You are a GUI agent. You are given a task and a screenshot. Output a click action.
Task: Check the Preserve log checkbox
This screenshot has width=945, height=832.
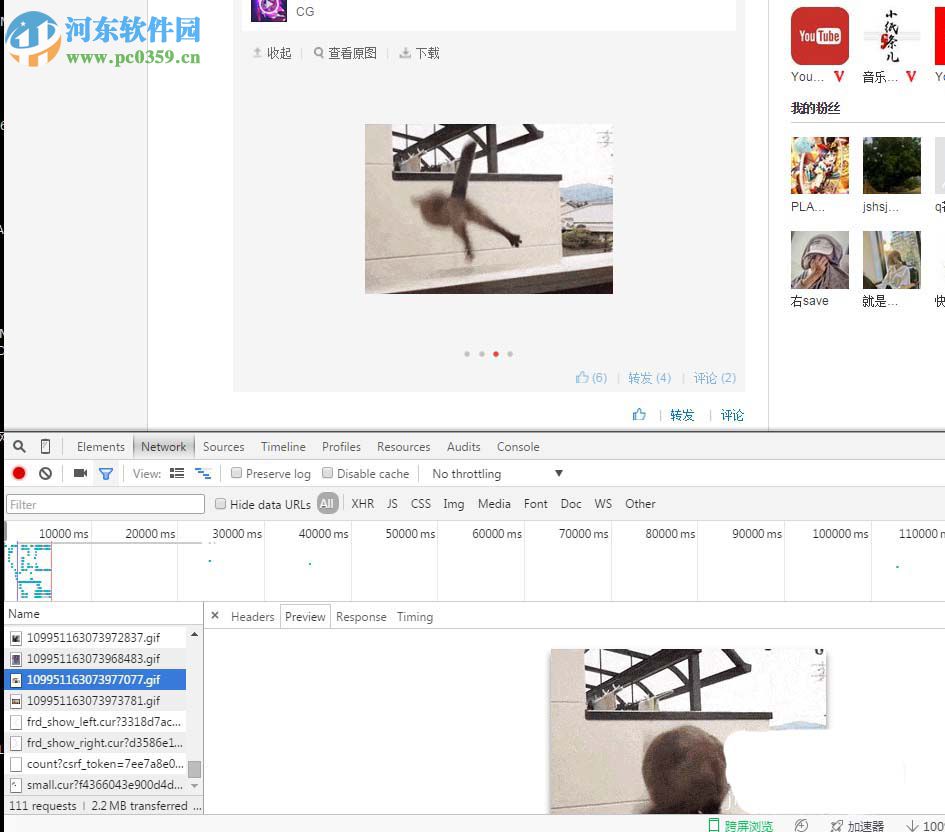click(x=236, y=473)
